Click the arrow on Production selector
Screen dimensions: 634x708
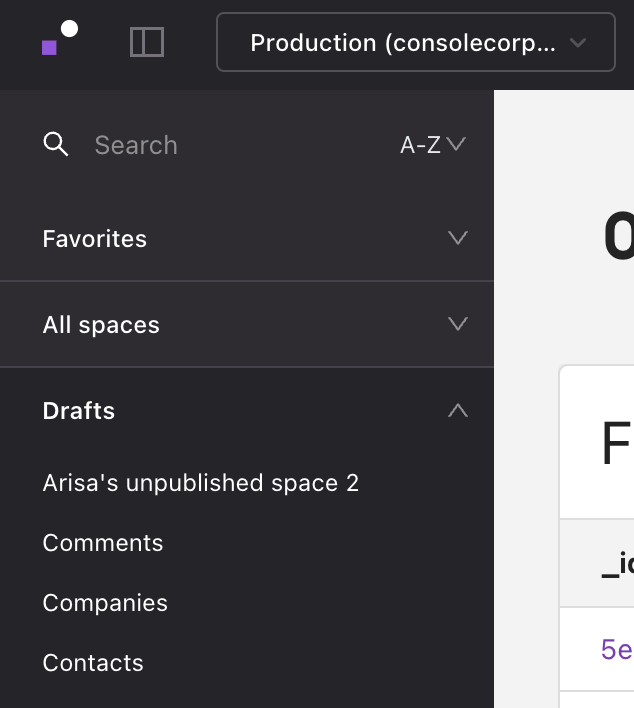577,43
